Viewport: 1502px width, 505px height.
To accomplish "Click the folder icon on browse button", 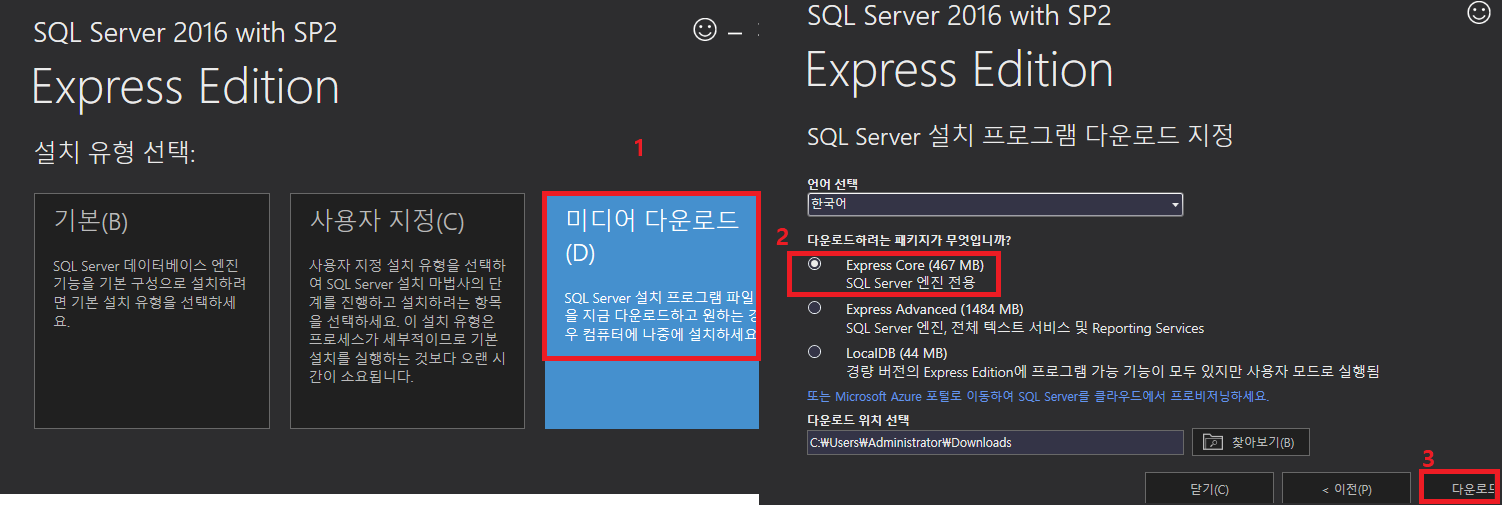I will click(1212, 442).
